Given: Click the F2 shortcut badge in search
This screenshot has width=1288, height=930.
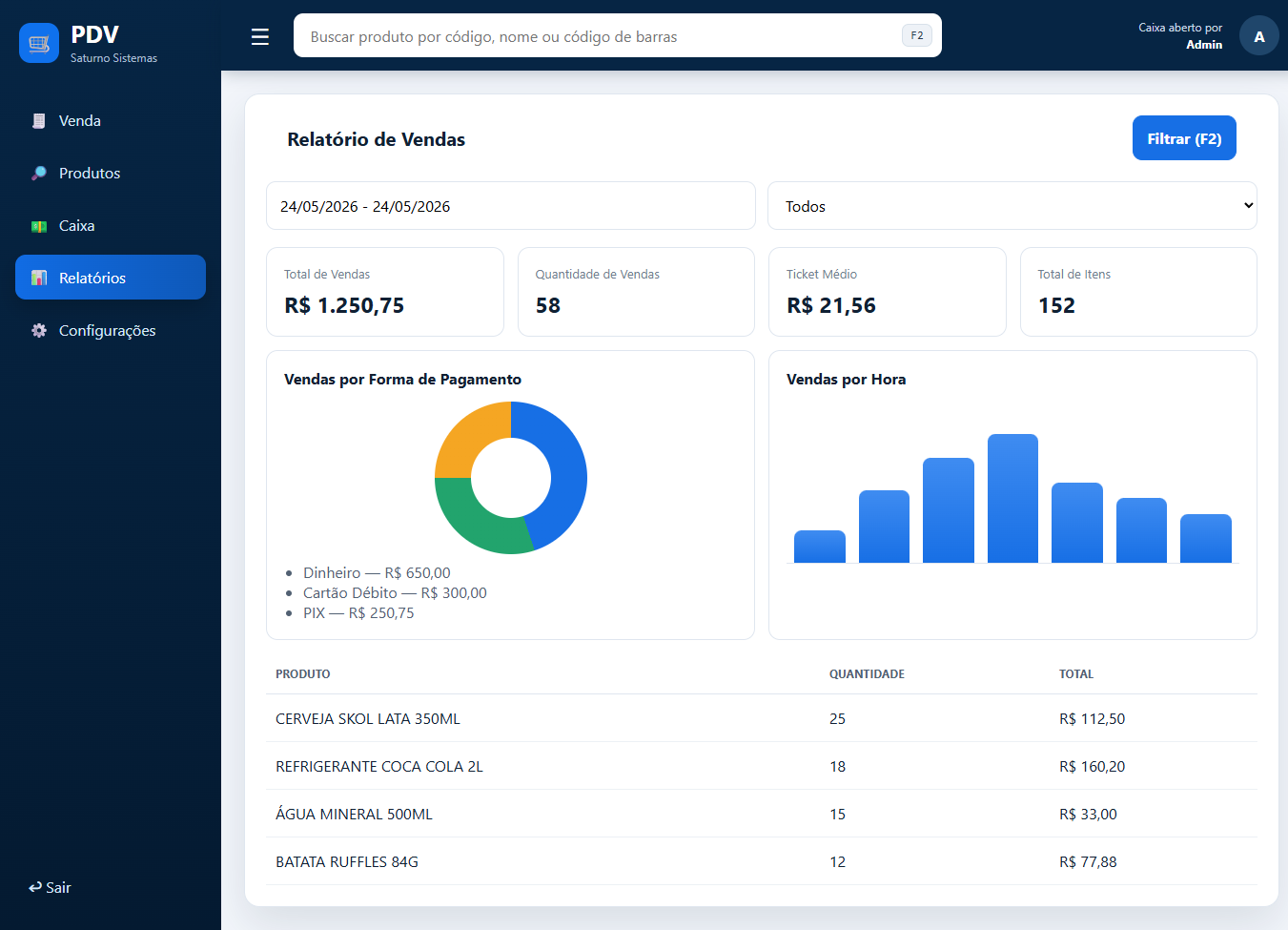Looking at the screenshot, I should tap(917, 35).
